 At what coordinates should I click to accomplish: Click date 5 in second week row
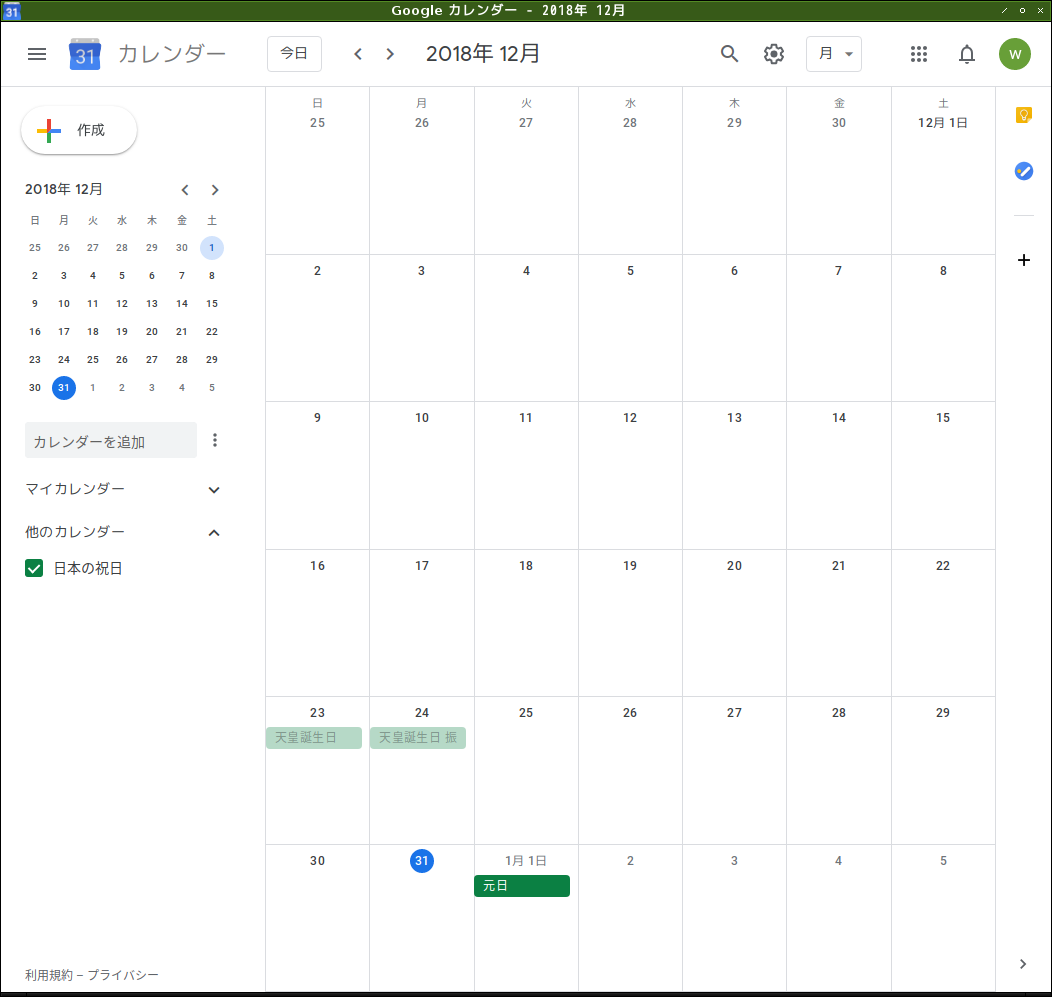[x=630, y=271]
